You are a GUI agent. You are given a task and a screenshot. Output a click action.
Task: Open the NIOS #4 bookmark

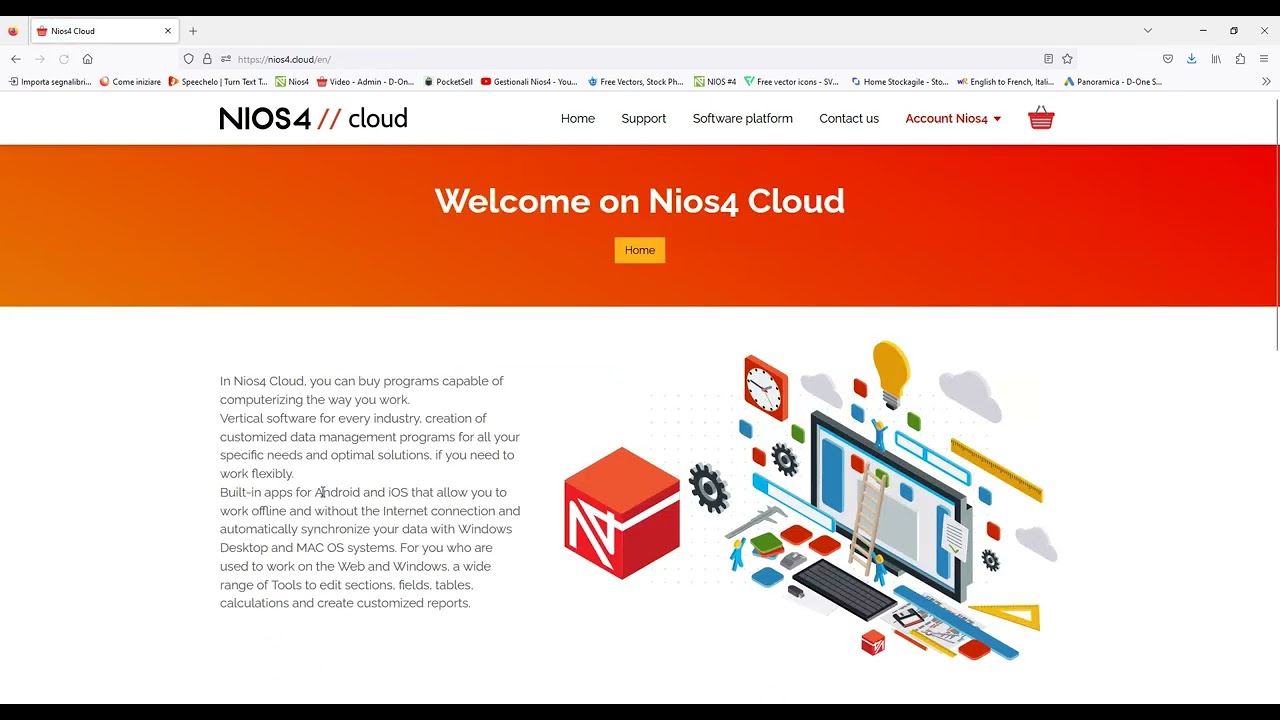(715, 82)
